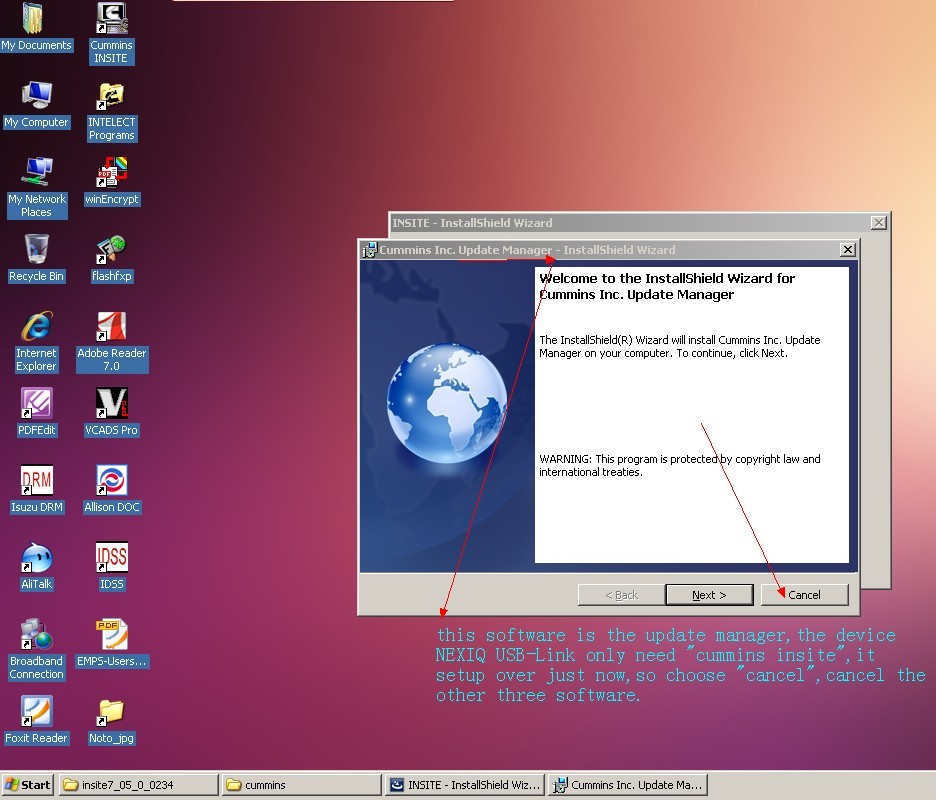Select the flashfxp desktop shortcut
The image size is (936, 800).
(x=111, y=250)
